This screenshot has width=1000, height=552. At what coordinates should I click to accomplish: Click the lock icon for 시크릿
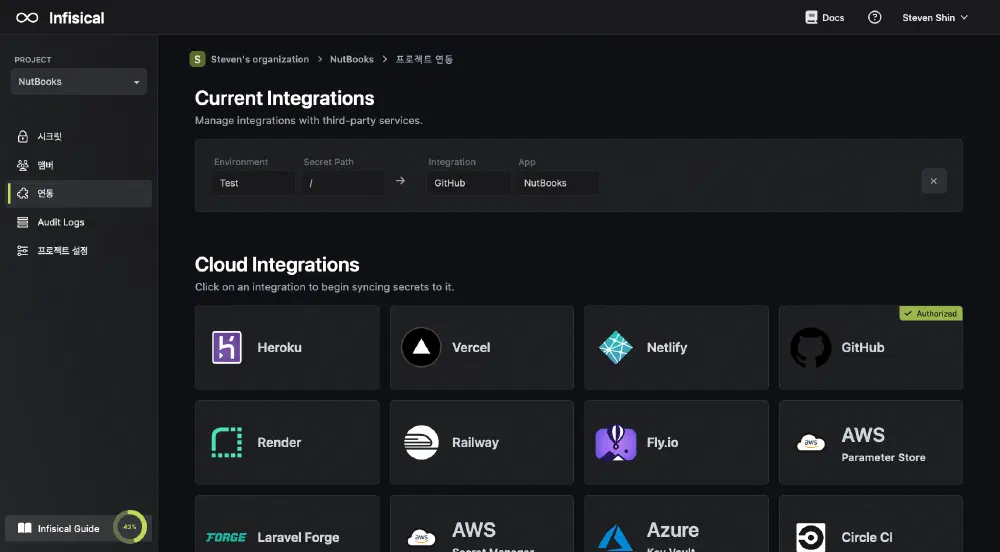point(22,136)
